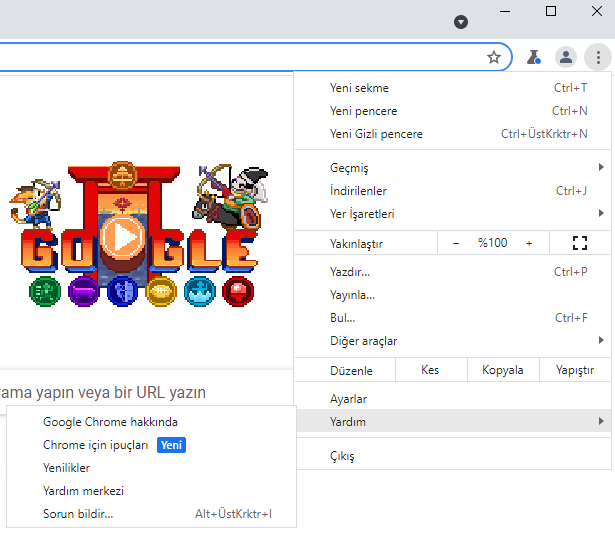Image resolution: width=615 pixels, height=542 pixels.
Task: Click the dark dropdown circle in title bar
Action: [461, 22]
